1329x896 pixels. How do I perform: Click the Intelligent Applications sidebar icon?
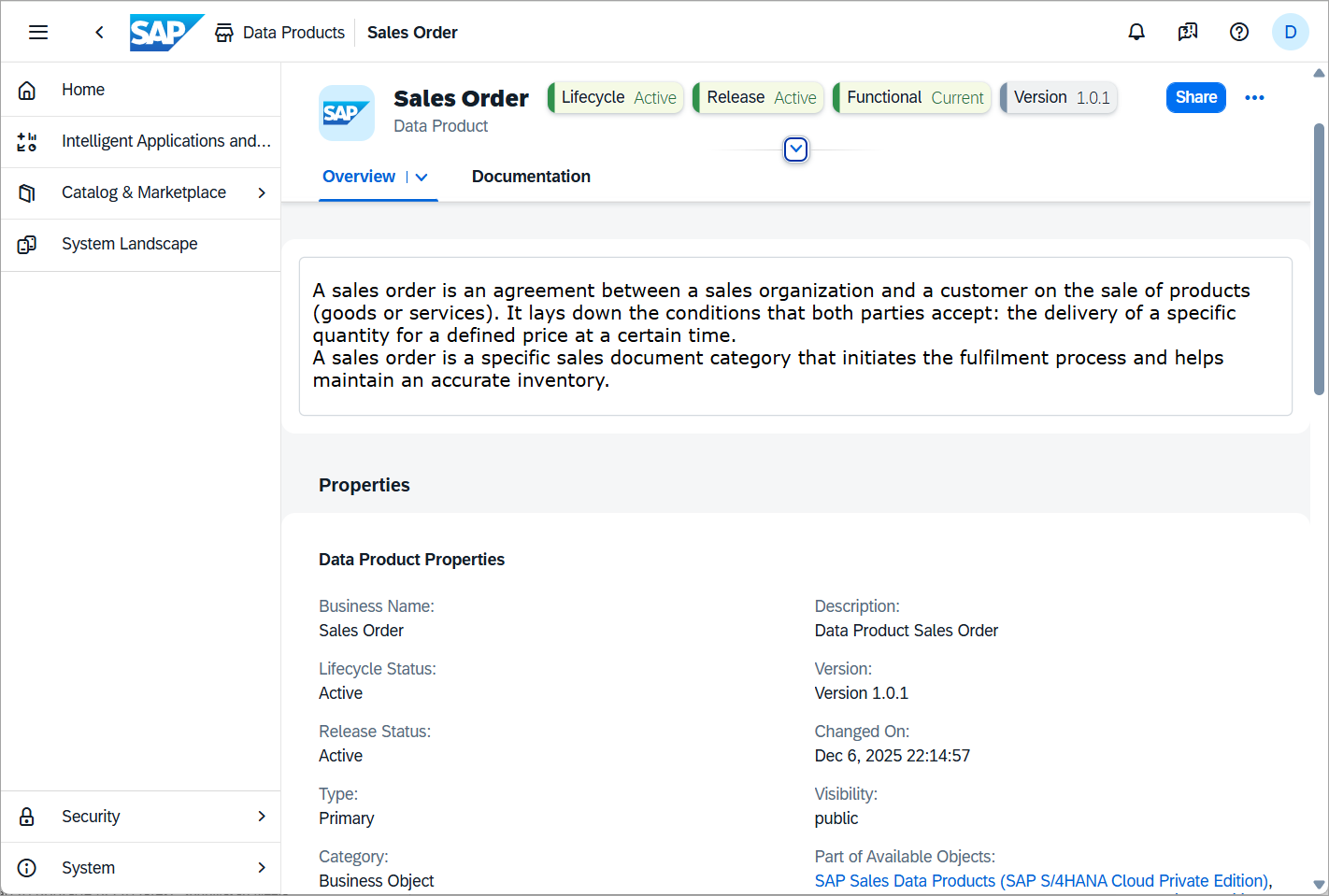point(27,141)
